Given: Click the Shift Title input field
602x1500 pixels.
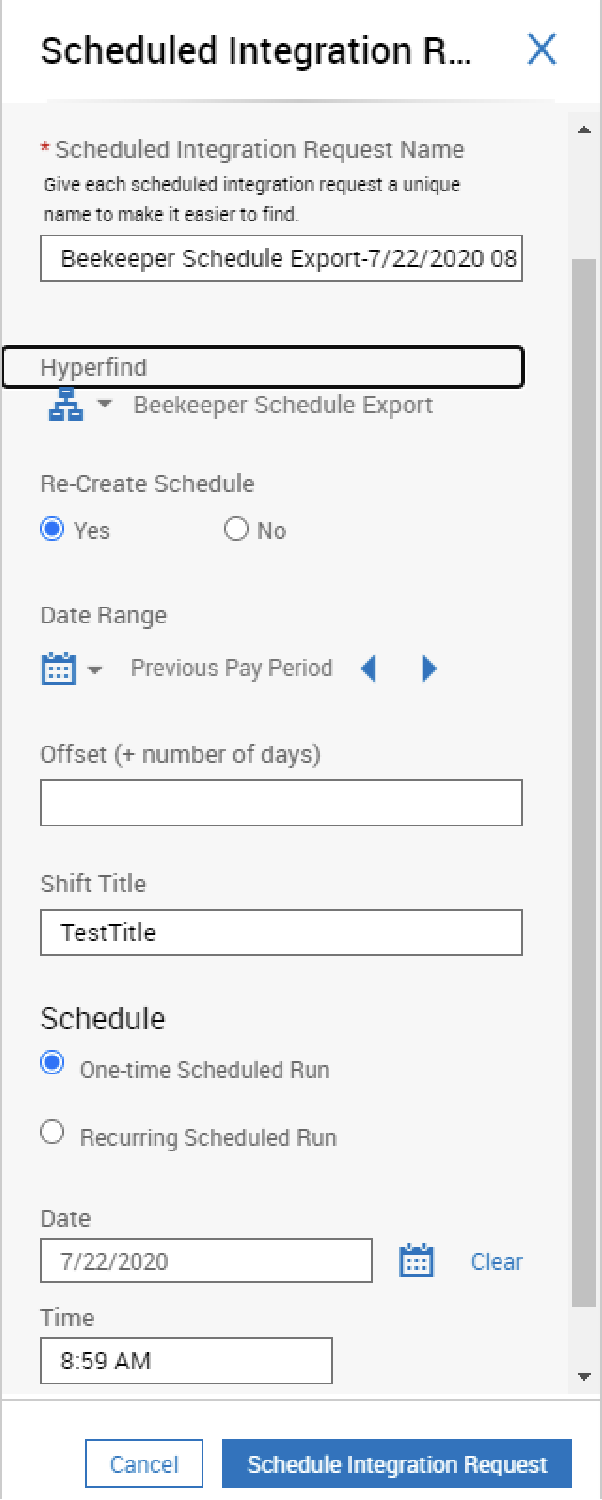Looking at the screenshot, I should point(281,933).
